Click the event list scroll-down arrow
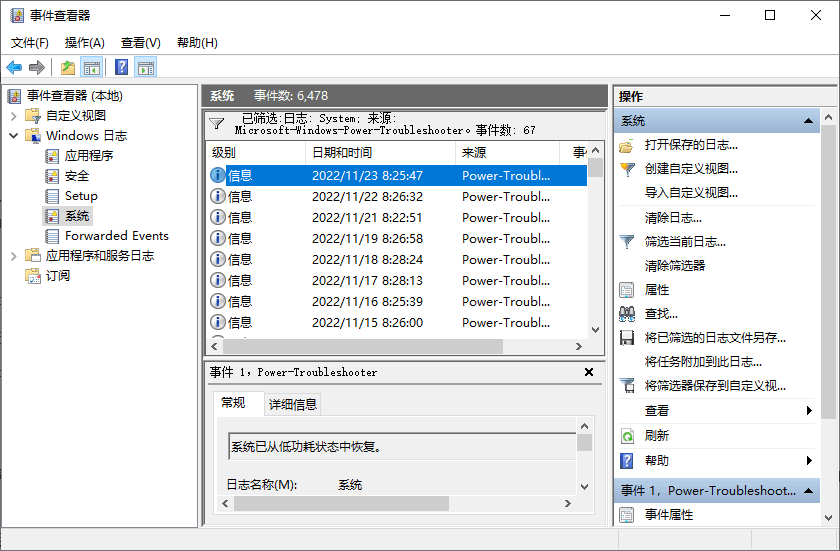This screenshot has width=840, height=551. (x=595, y=330)
